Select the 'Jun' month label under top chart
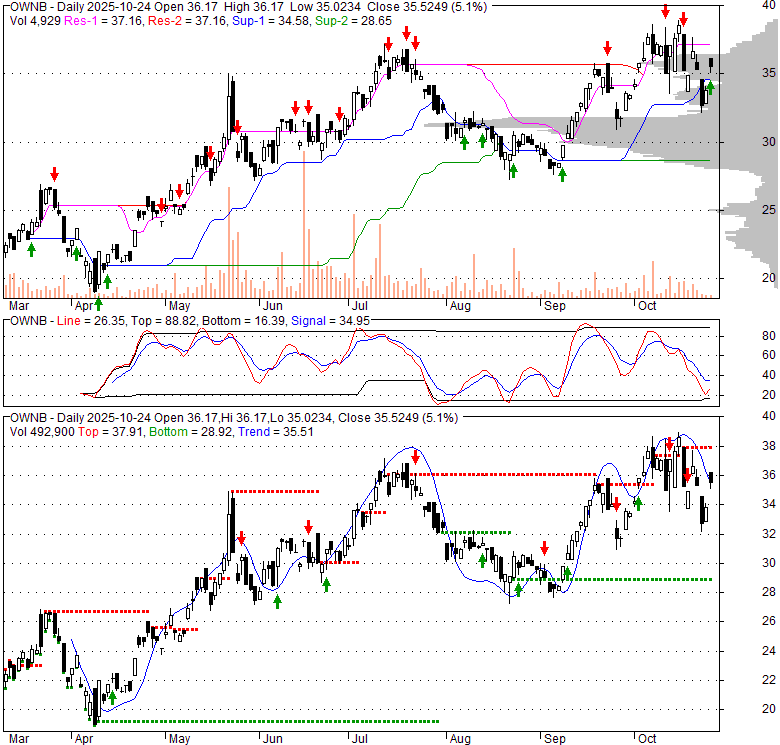The image size is (780, 745). [273, 306]
